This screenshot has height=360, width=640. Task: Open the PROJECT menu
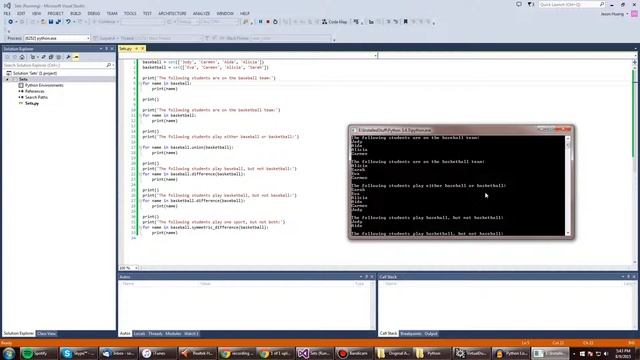coord(56,13)
